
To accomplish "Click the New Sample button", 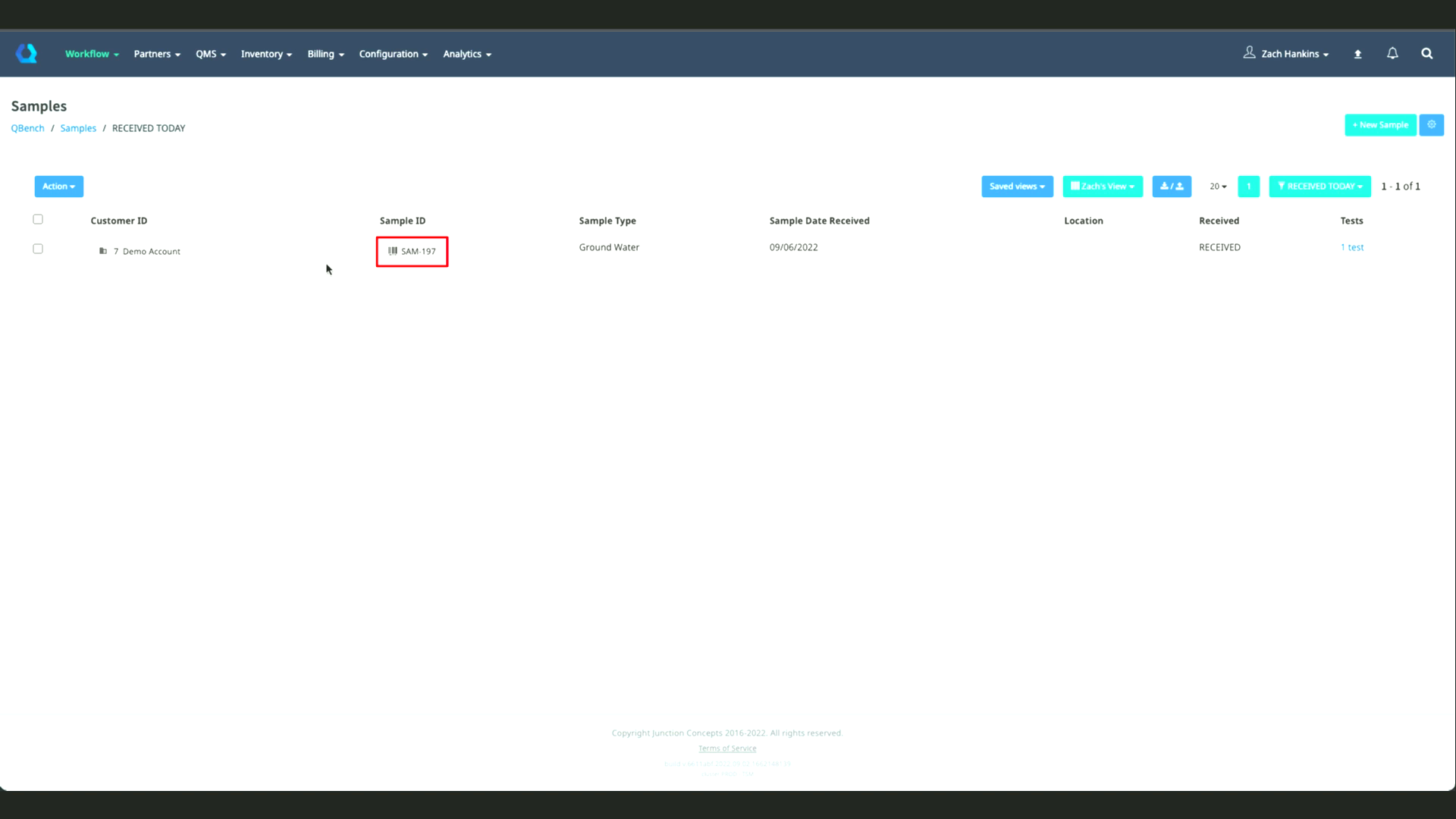I will (1379, 124).
